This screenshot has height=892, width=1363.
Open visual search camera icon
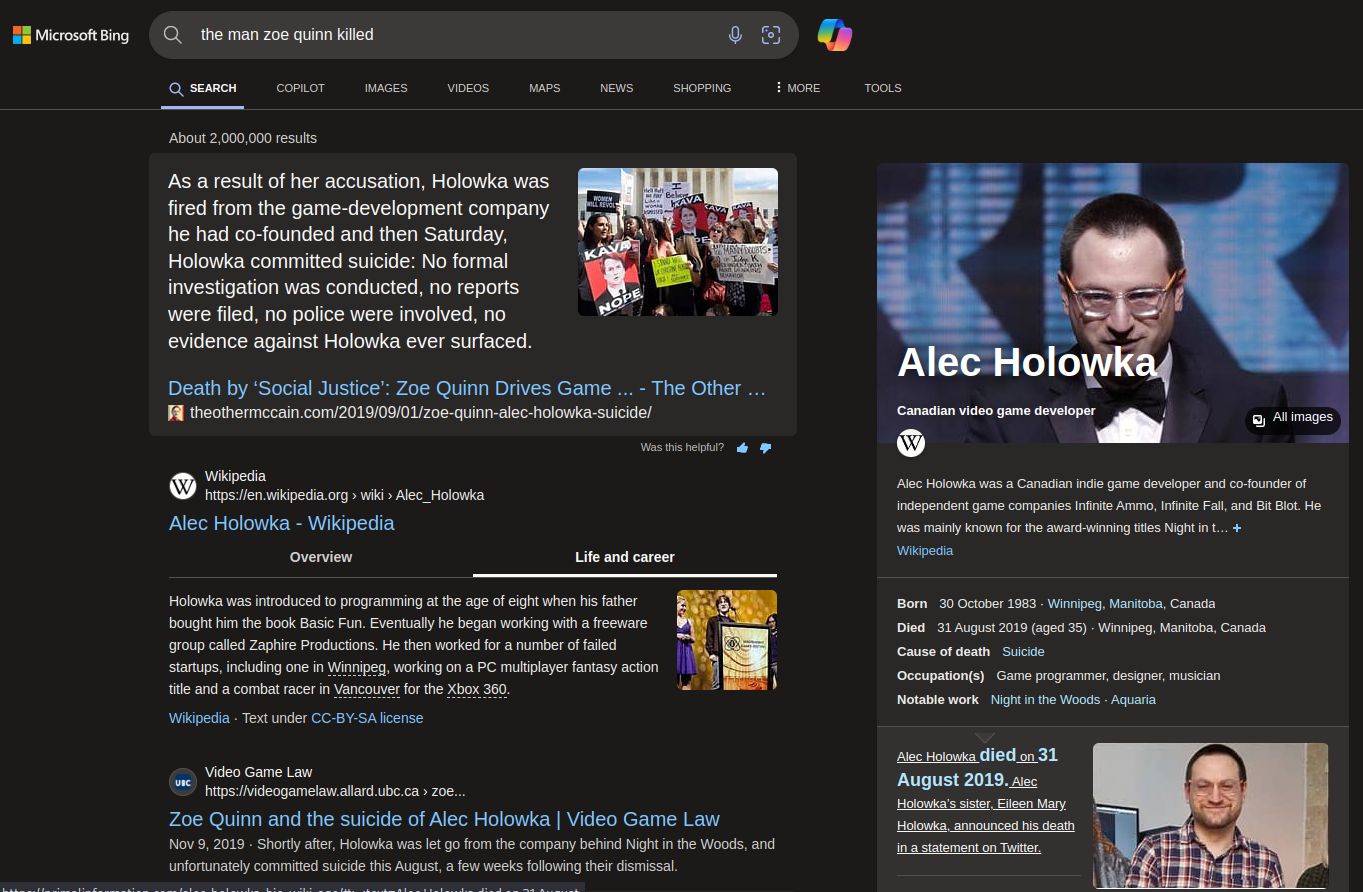[x=771, y=35]
